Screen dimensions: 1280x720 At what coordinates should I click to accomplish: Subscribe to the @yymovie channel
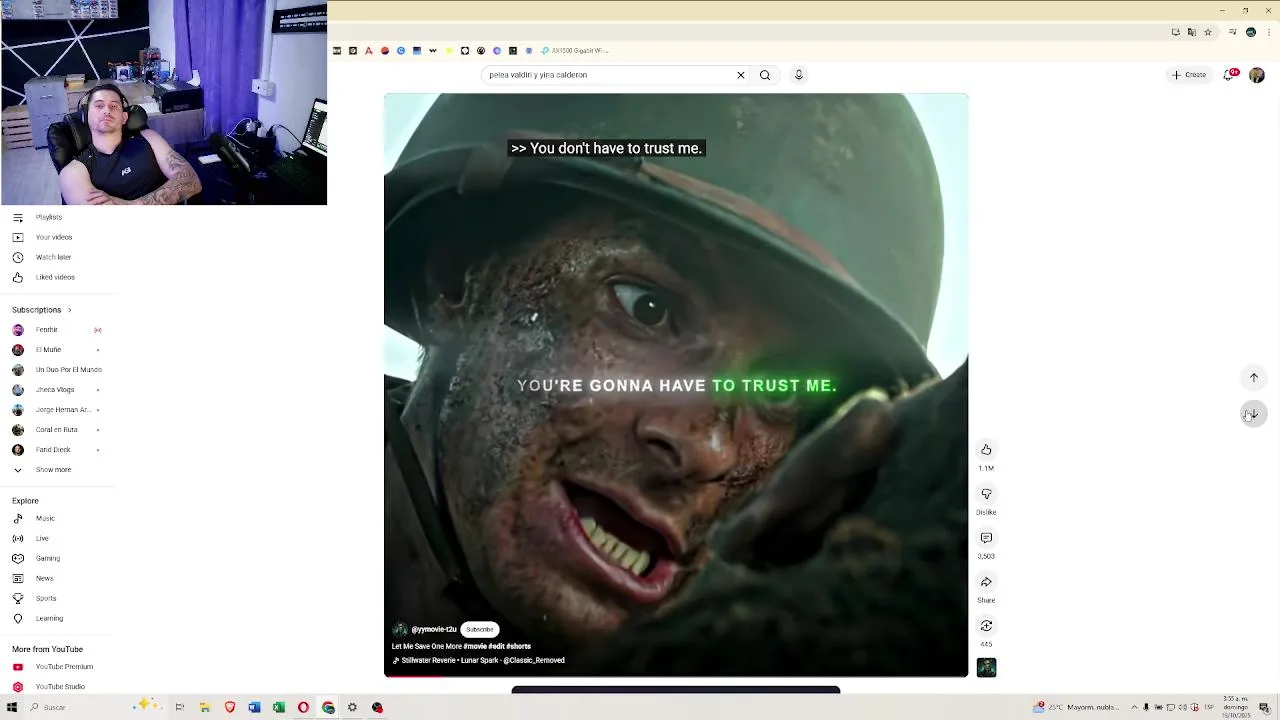[x=480, y=629]
